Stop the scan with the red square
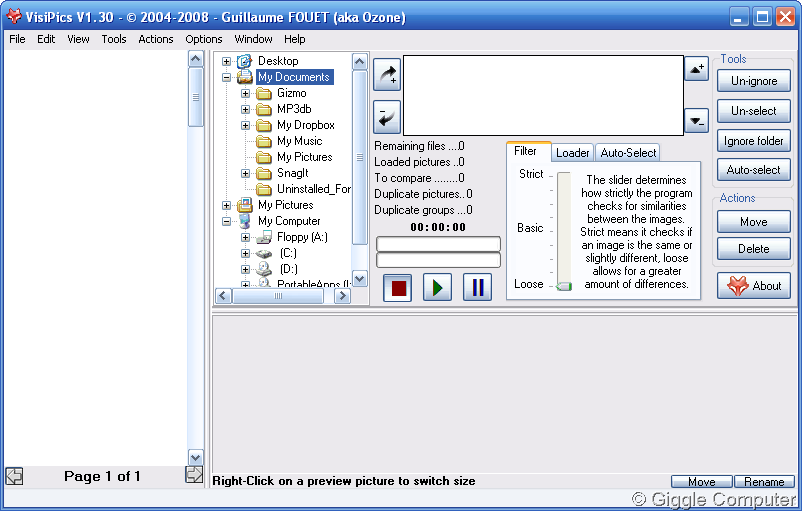 pos(398,287)
